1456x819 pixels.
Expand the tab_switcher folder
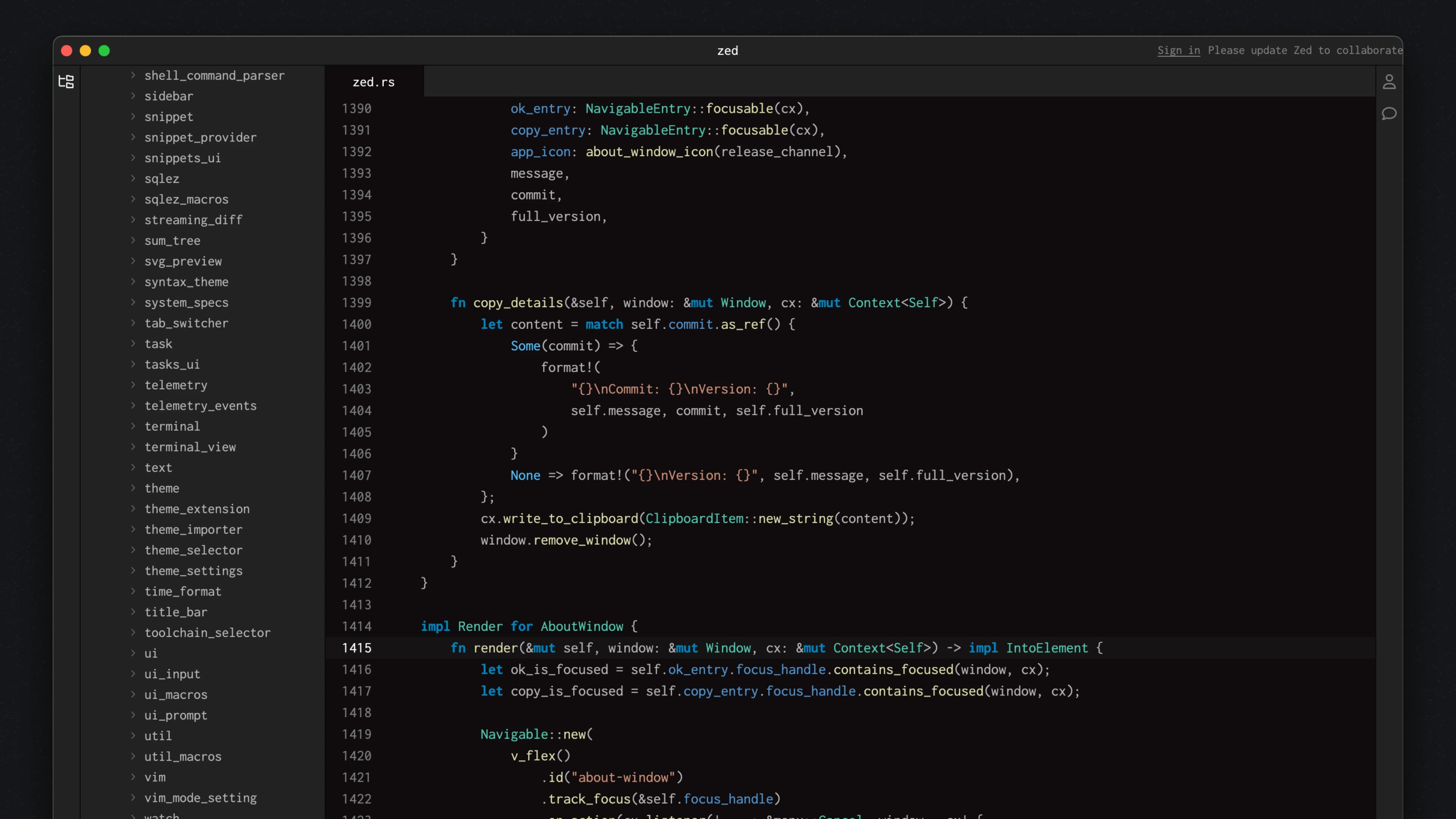coord(187,323)
